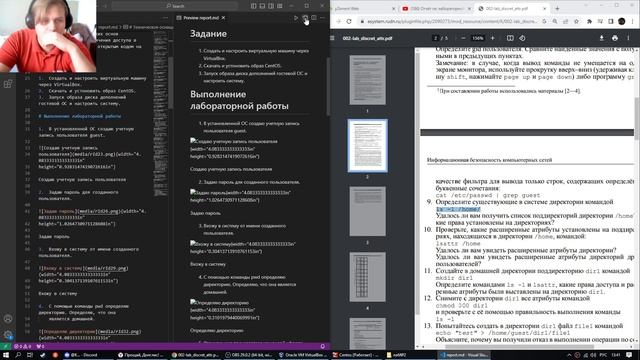Open the Windows Start menu
This screenshot has width=640, height=360.
(6, 355)
